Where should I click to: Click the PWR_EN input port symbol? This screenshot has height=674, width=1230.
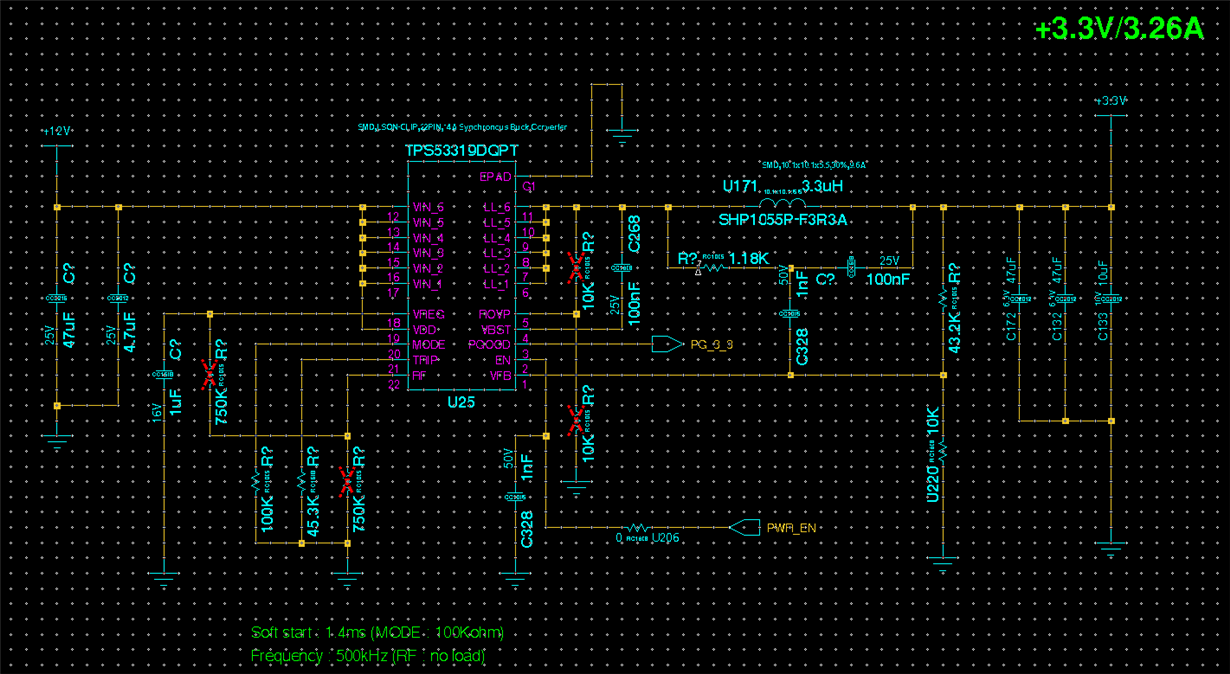745,527
